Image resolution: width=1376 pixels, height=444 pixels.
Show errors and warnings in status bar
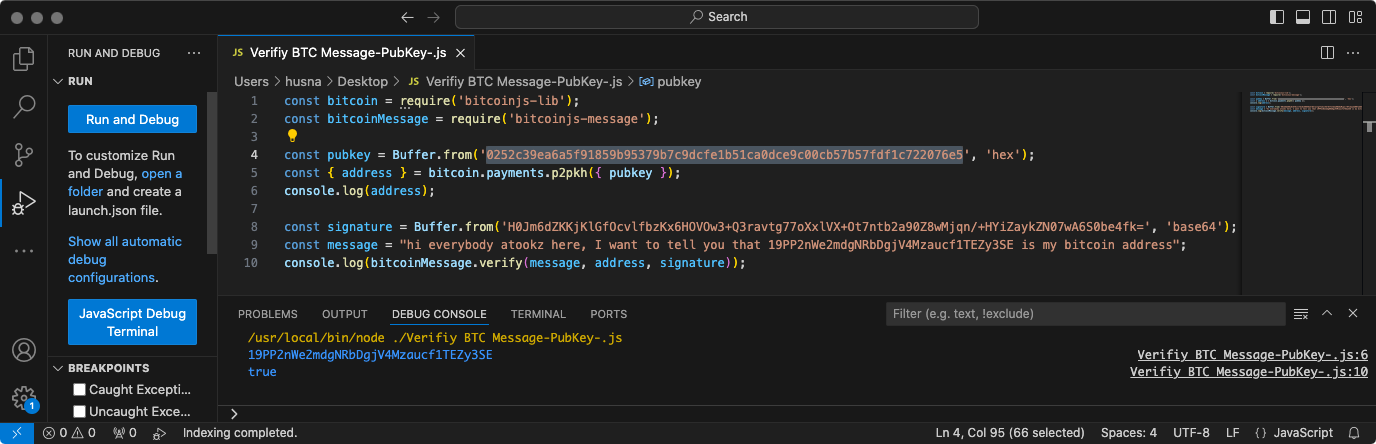coord(69,433)
